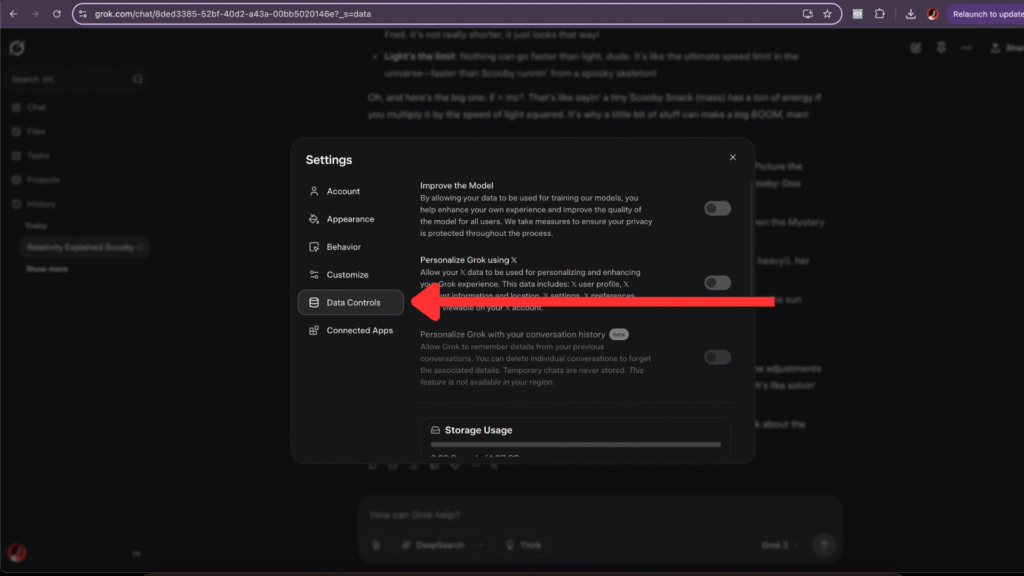Reload the current page

pyautogui.click(x=57, y=14)
